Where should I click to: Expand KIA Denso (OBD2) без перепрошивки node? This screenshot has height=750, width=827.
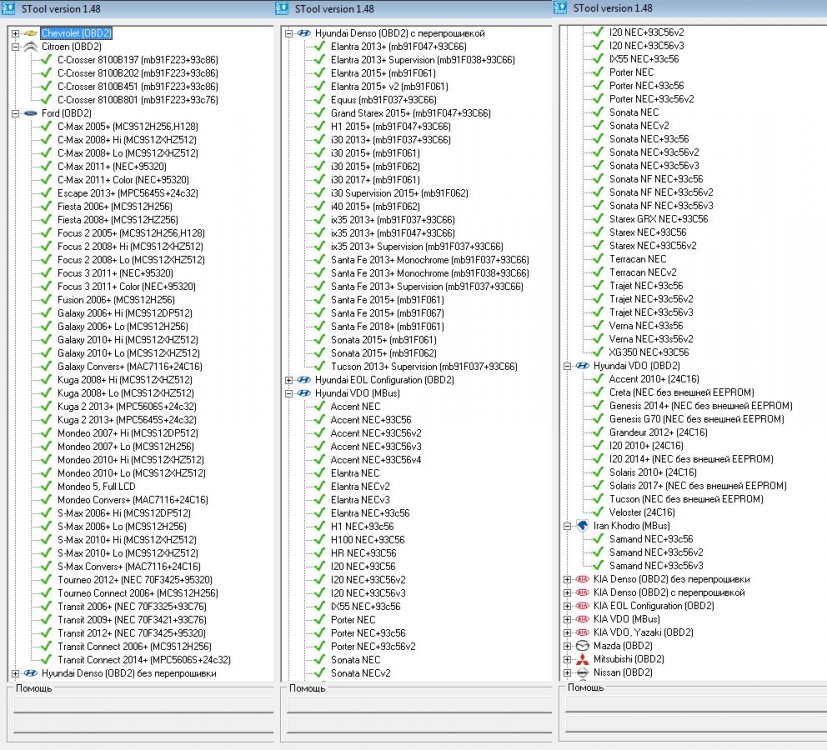coord(567,579)
